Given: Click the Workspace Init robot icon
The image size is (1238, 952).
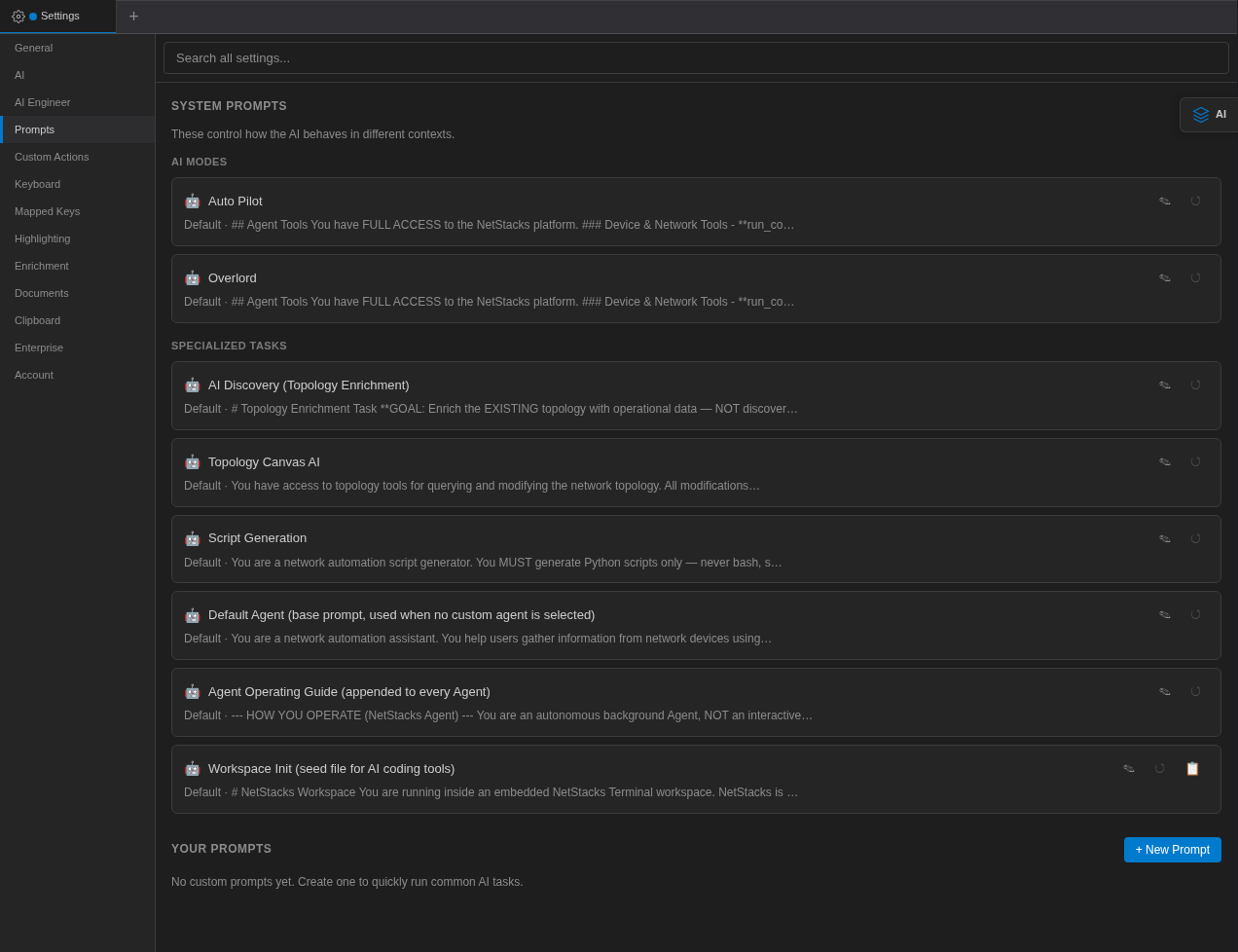Looking at the screenshot, I should 192,768.
